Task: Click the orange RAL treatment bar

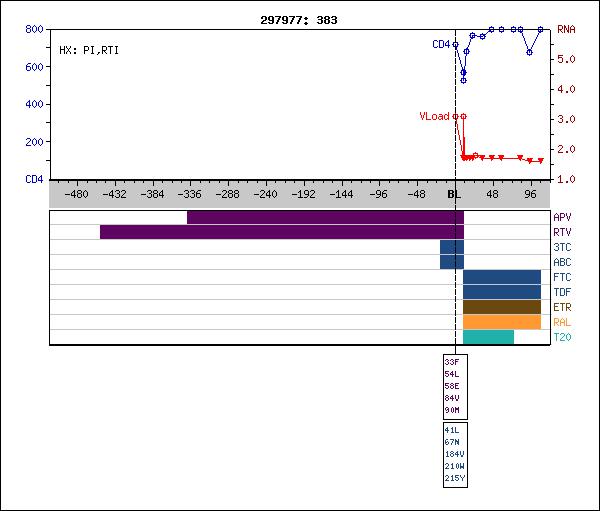Action: pos(501,322)
